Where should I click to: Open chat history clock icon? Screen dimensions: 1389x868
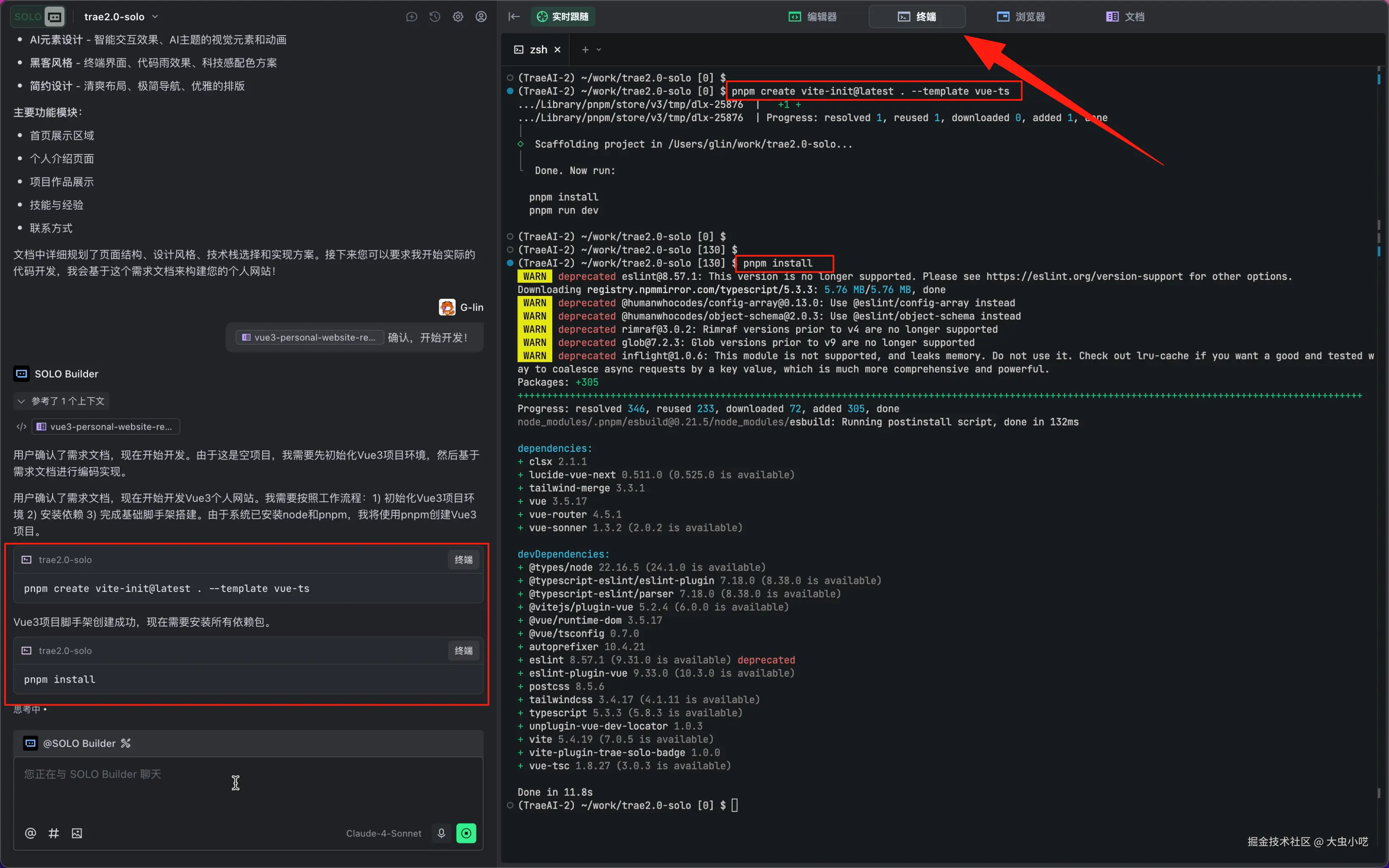tap(434, 17)
